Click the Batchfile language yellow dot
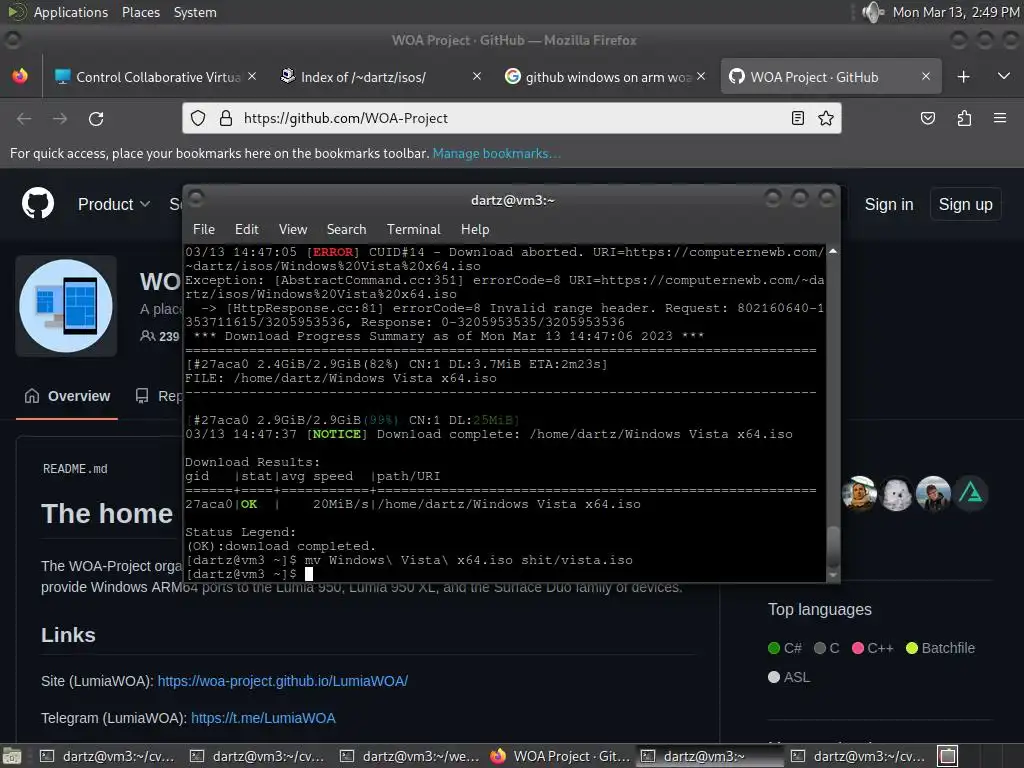This screenshot has height=768, width=1024. pos(912,648)
